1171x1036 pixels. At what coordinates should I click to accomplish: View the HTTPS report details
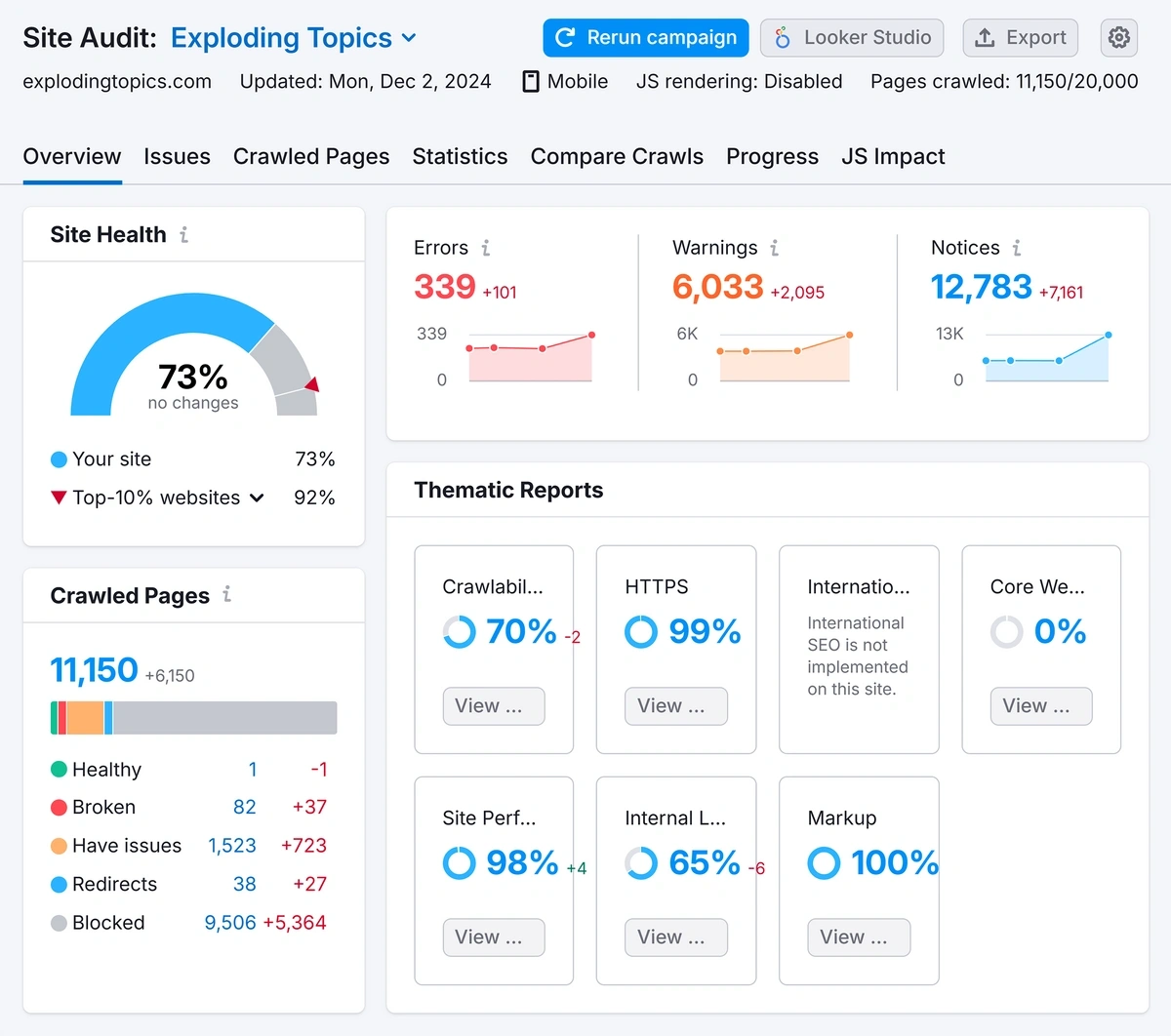tap(676, 705)
